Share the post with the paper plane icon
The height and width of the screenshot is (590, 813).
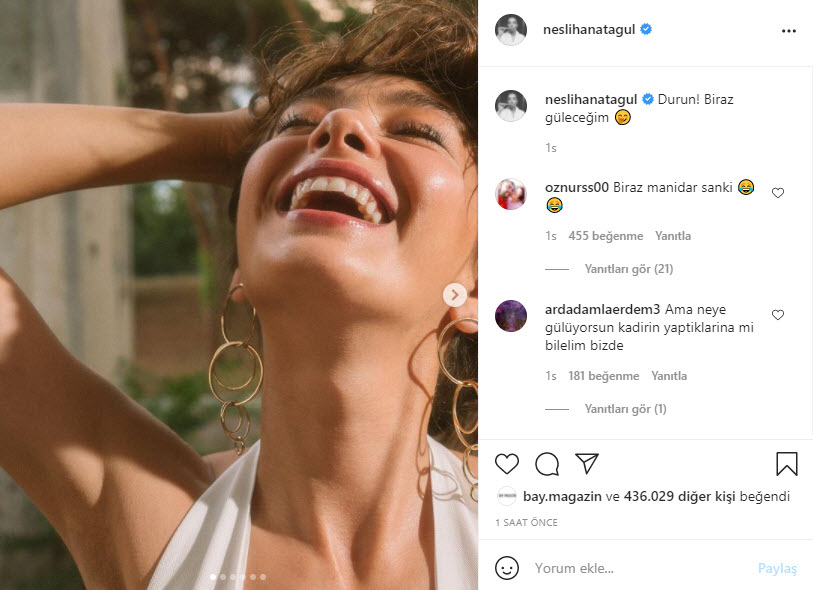click(x=587, y=464)
